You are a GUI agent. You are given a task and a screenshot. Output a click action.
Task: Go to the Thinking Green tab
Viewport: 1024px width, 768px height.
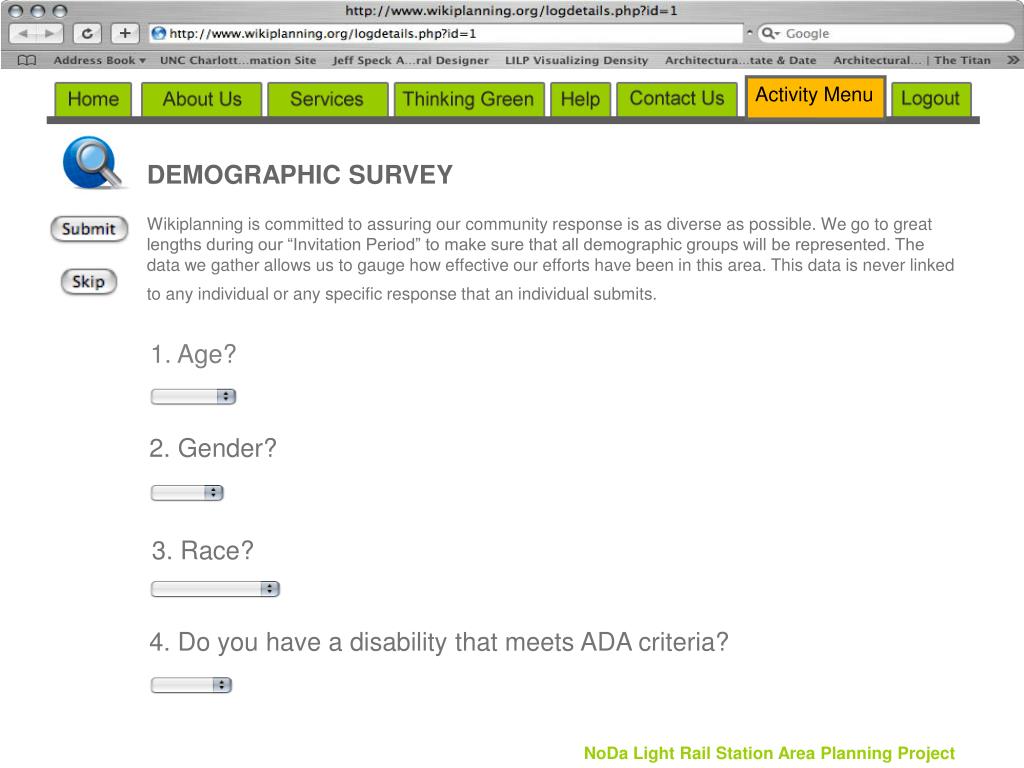click(x=468, y=99)
